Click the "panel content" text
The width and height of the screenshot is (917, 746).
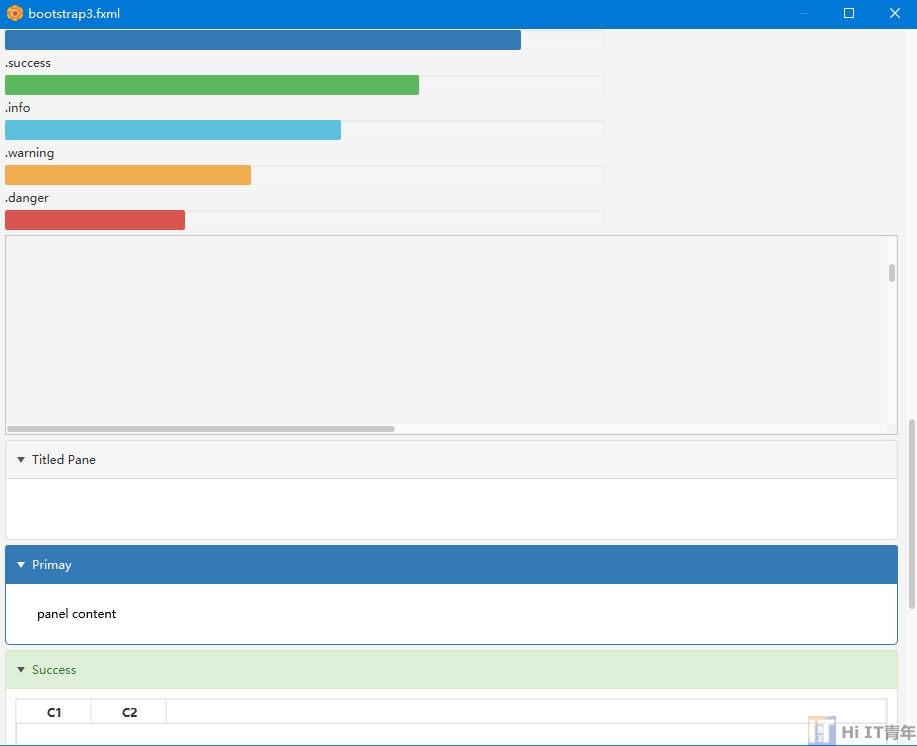tap(77, 614)
